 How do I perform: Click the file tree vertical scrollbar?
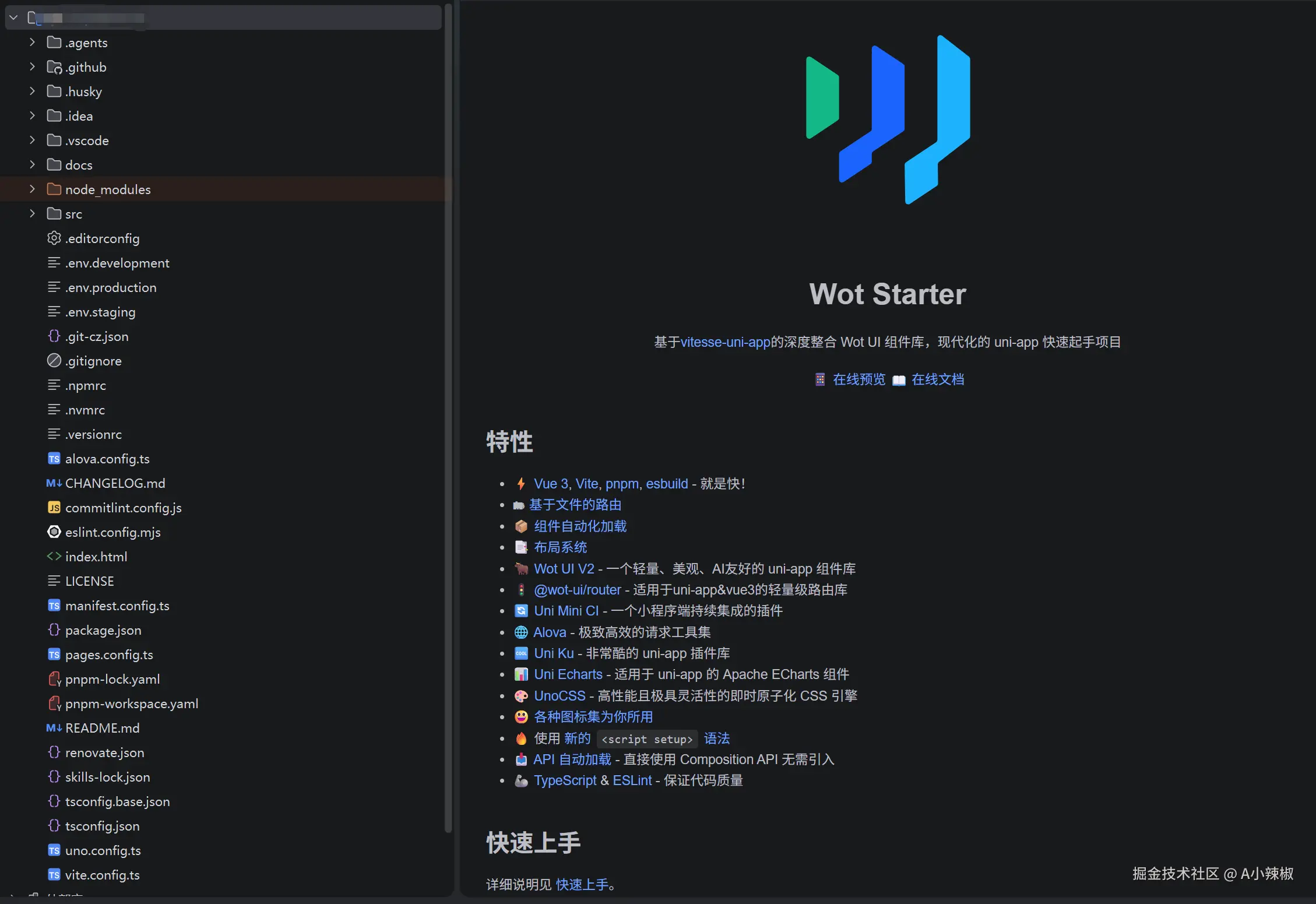[x=448, y=418]
